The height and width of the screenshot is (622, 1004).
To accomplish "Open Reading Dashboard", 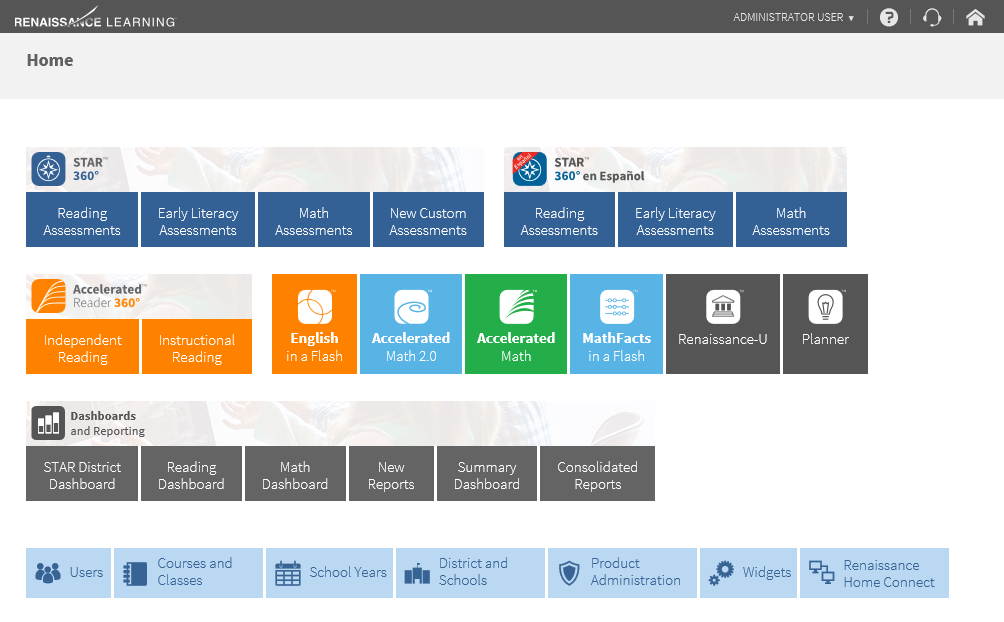I will (191, 473).
